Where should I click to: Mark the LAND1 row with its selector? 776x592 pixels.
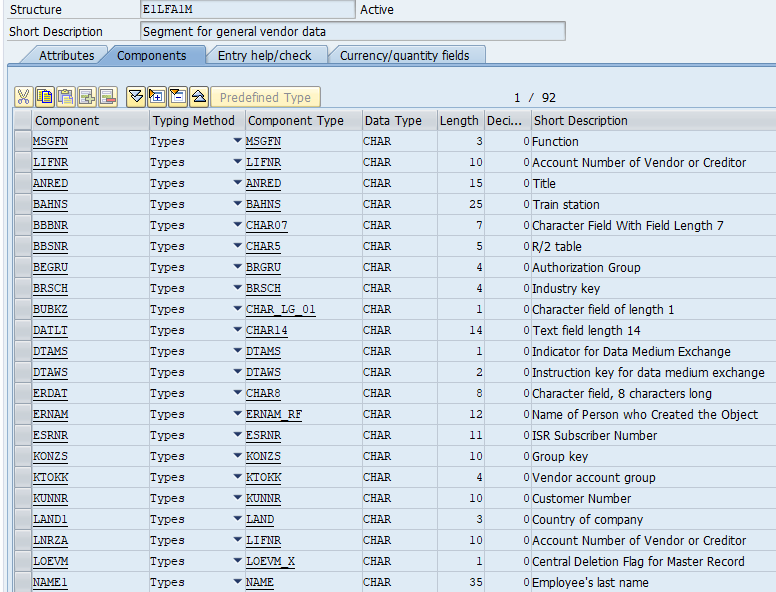click(x=22, y=520)
